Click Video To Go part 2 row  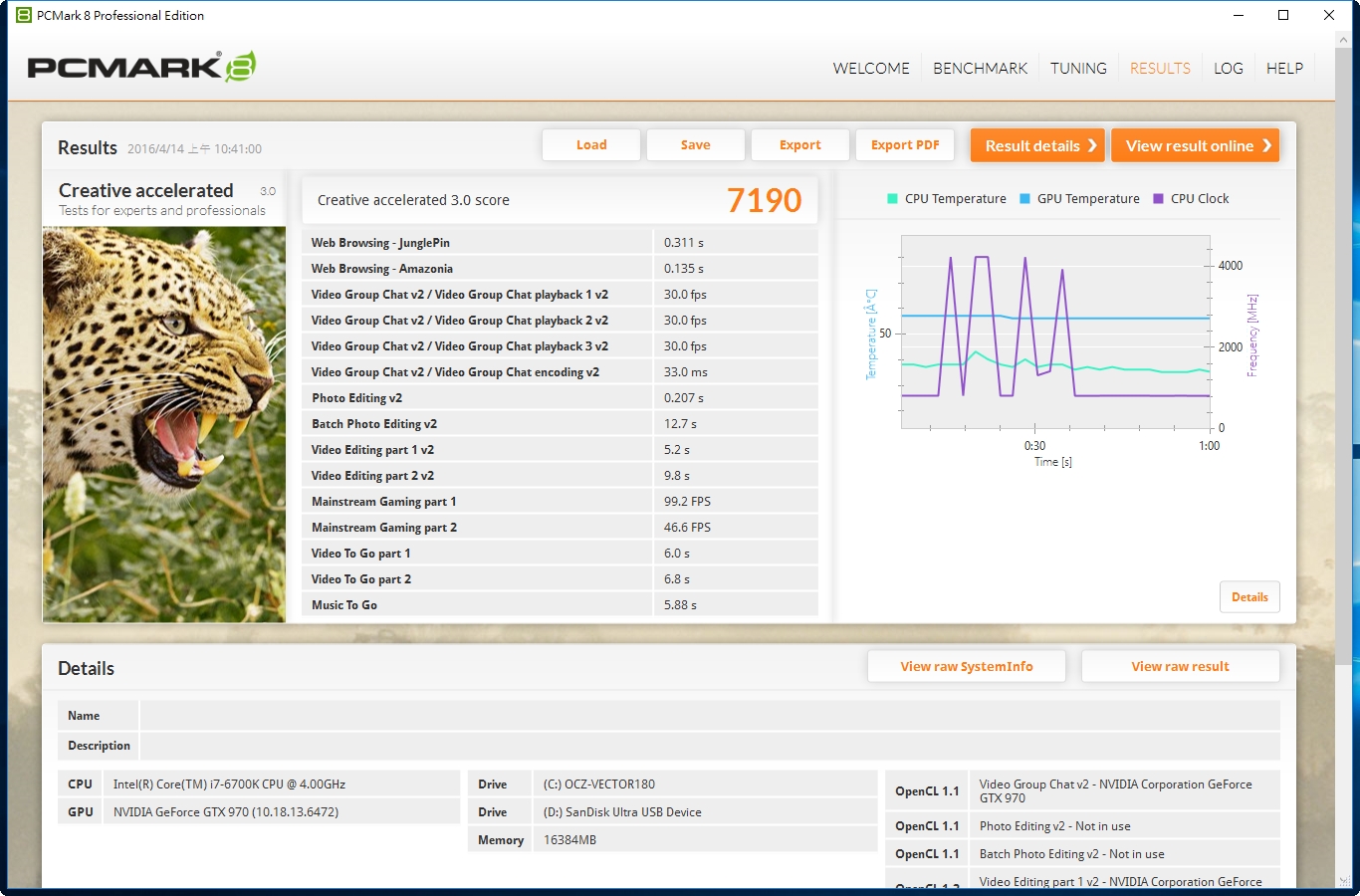[560, 579]
